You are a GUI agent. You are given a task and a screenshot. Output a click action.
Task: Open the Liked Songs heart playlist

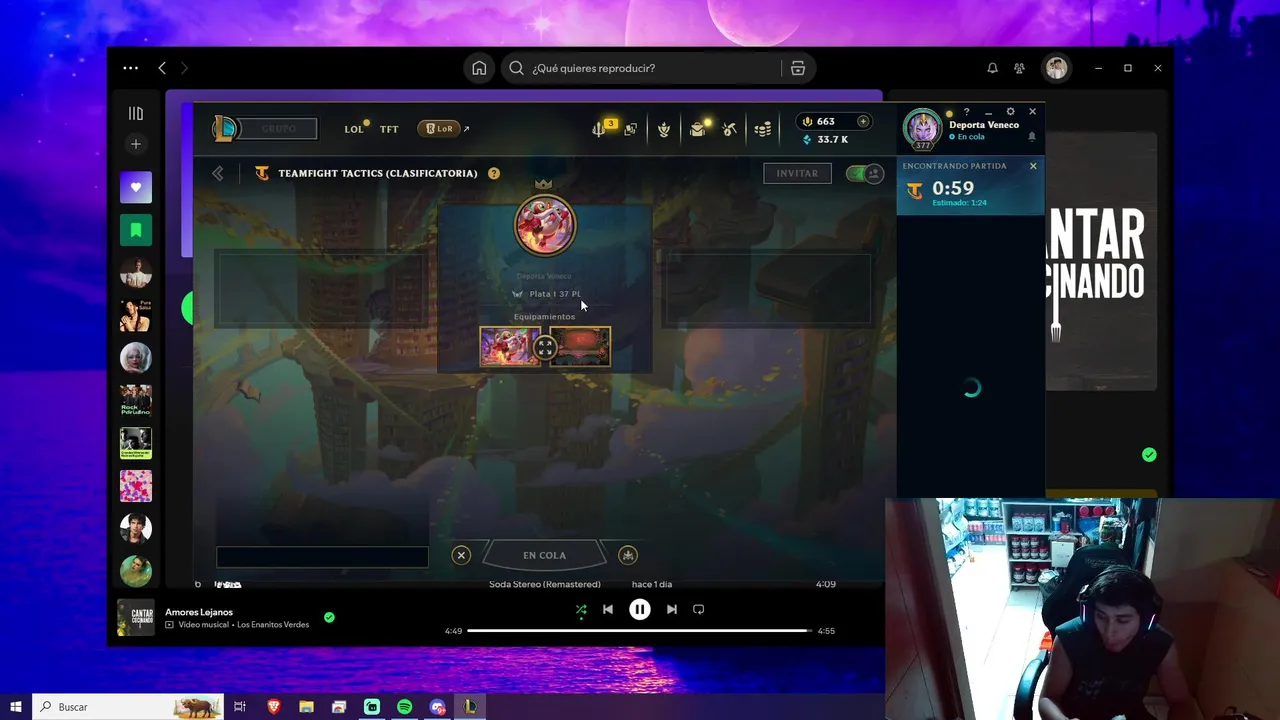[136, 187]
